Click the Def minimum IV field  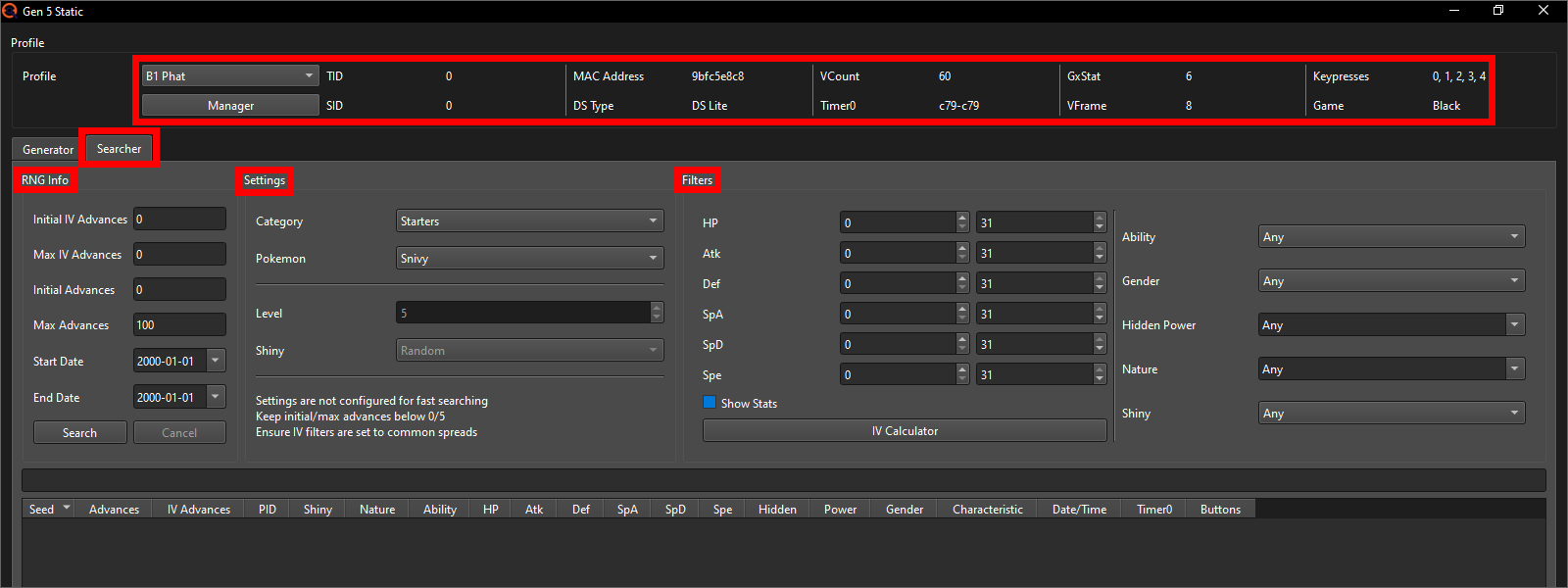coord(904,283)
